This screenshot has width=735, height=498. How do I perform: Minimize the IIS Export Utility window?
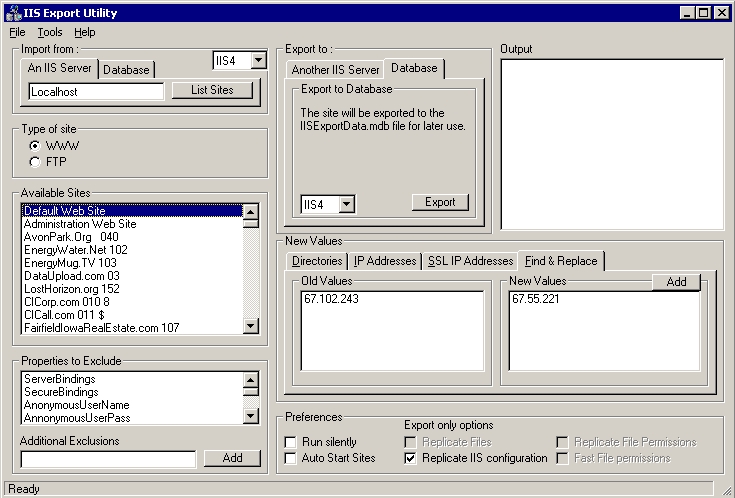[x=687, y=13]
